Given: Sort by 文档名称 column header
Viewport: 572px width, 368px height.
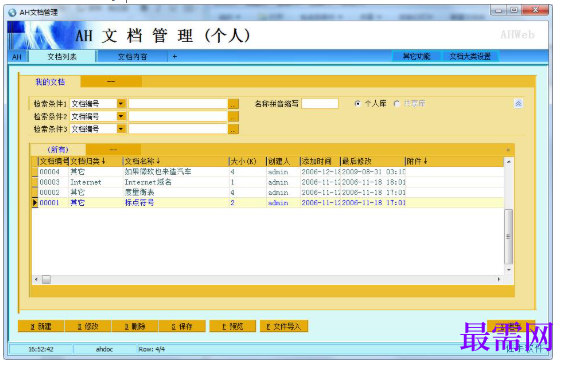Looking at the screenshot, I should (176, 161).
